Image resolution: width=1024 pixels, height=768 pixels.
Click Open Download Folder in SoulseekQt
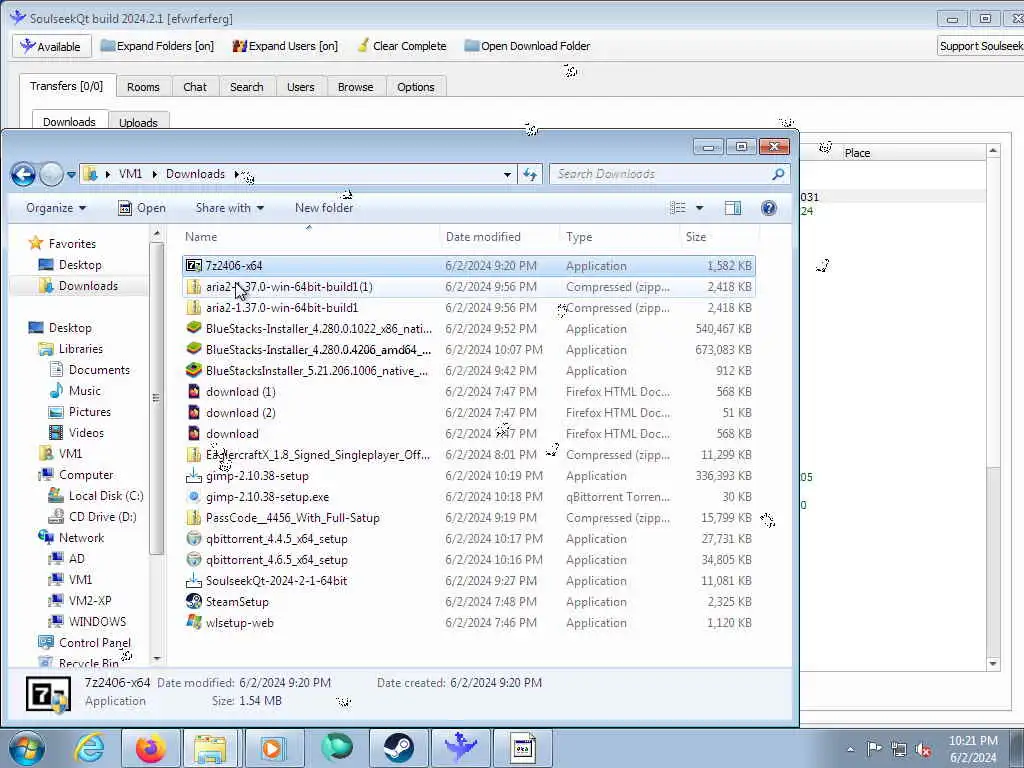tap(527, 46)
